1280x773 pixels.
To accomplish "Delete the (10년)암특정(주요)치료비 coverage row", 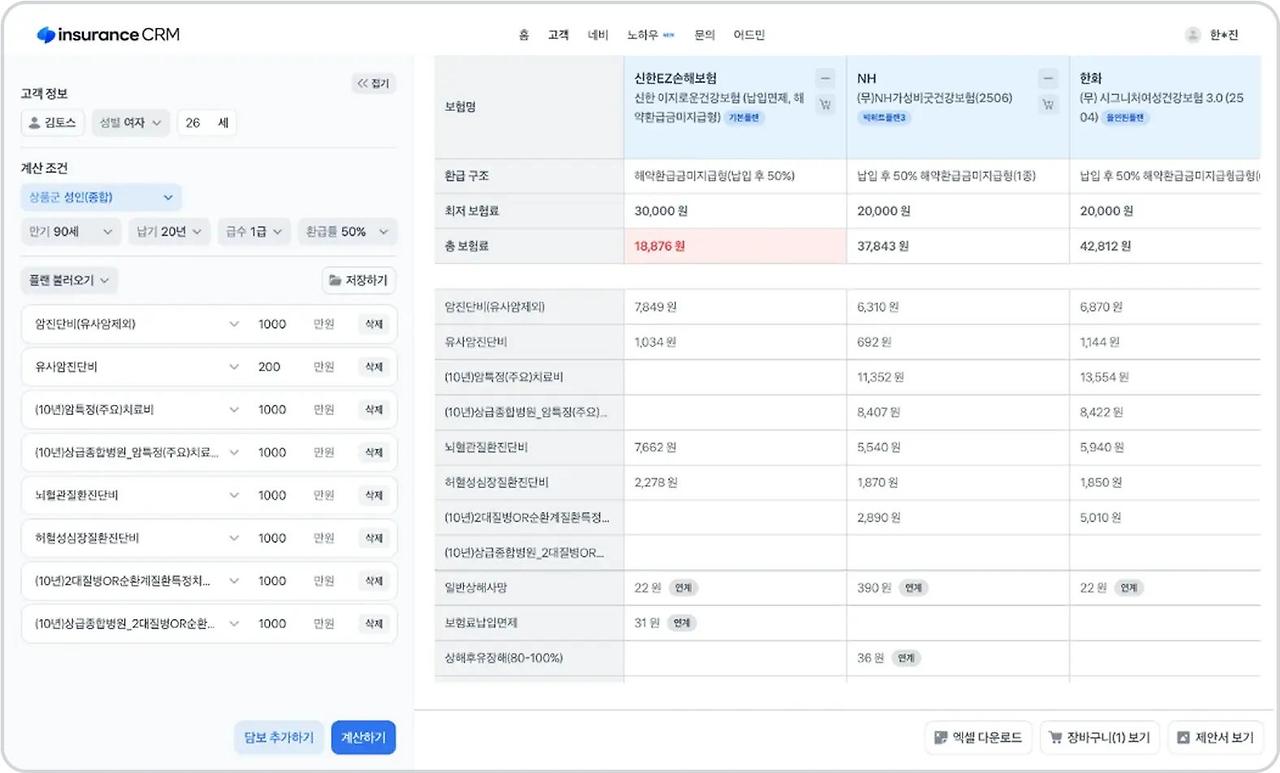I will (374, 410).
